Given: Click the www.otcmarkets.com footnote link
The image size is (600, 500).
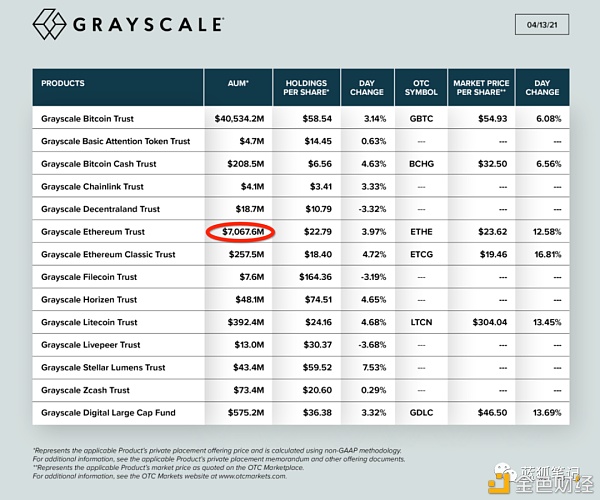Looking at the screenshot, I should coord(252,476).
